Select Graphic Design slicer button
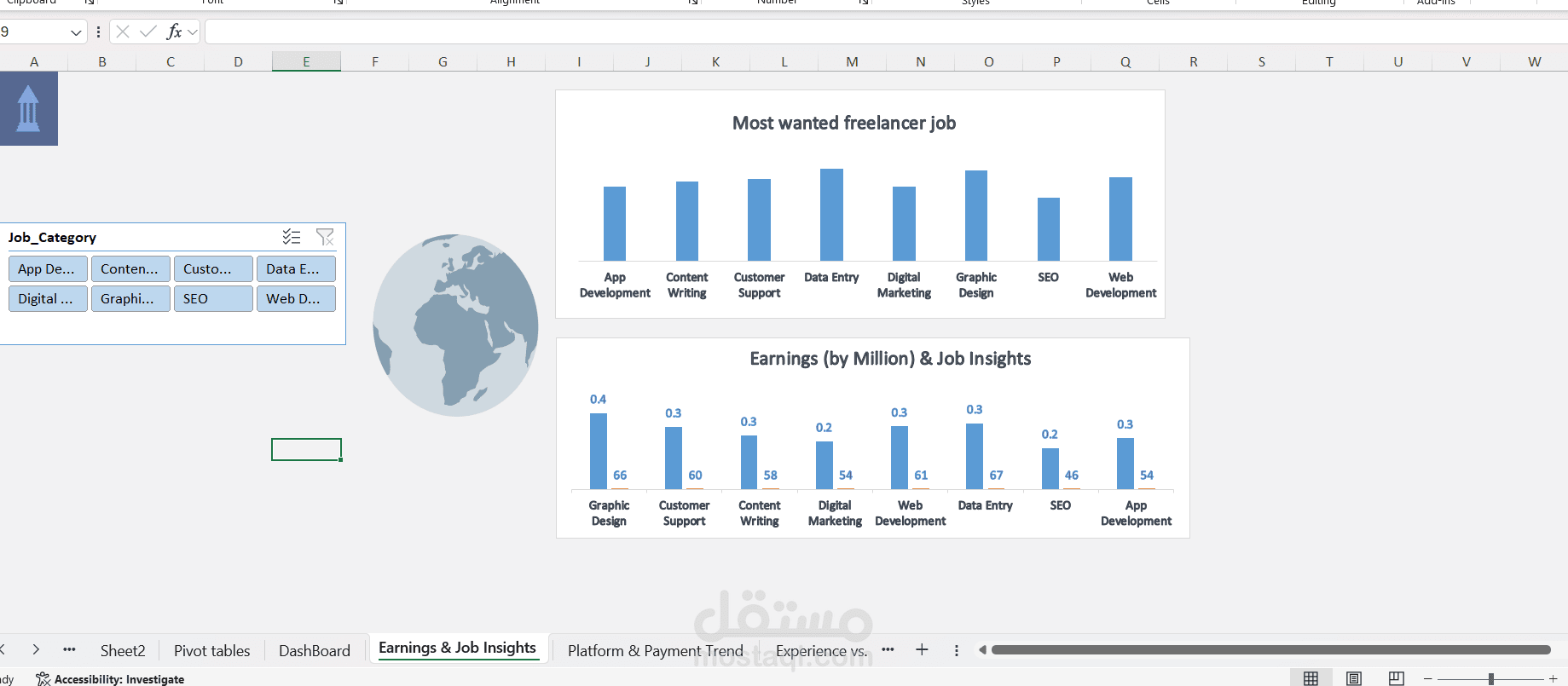This screenshot has height=686, width=1568. coord(130,298)
